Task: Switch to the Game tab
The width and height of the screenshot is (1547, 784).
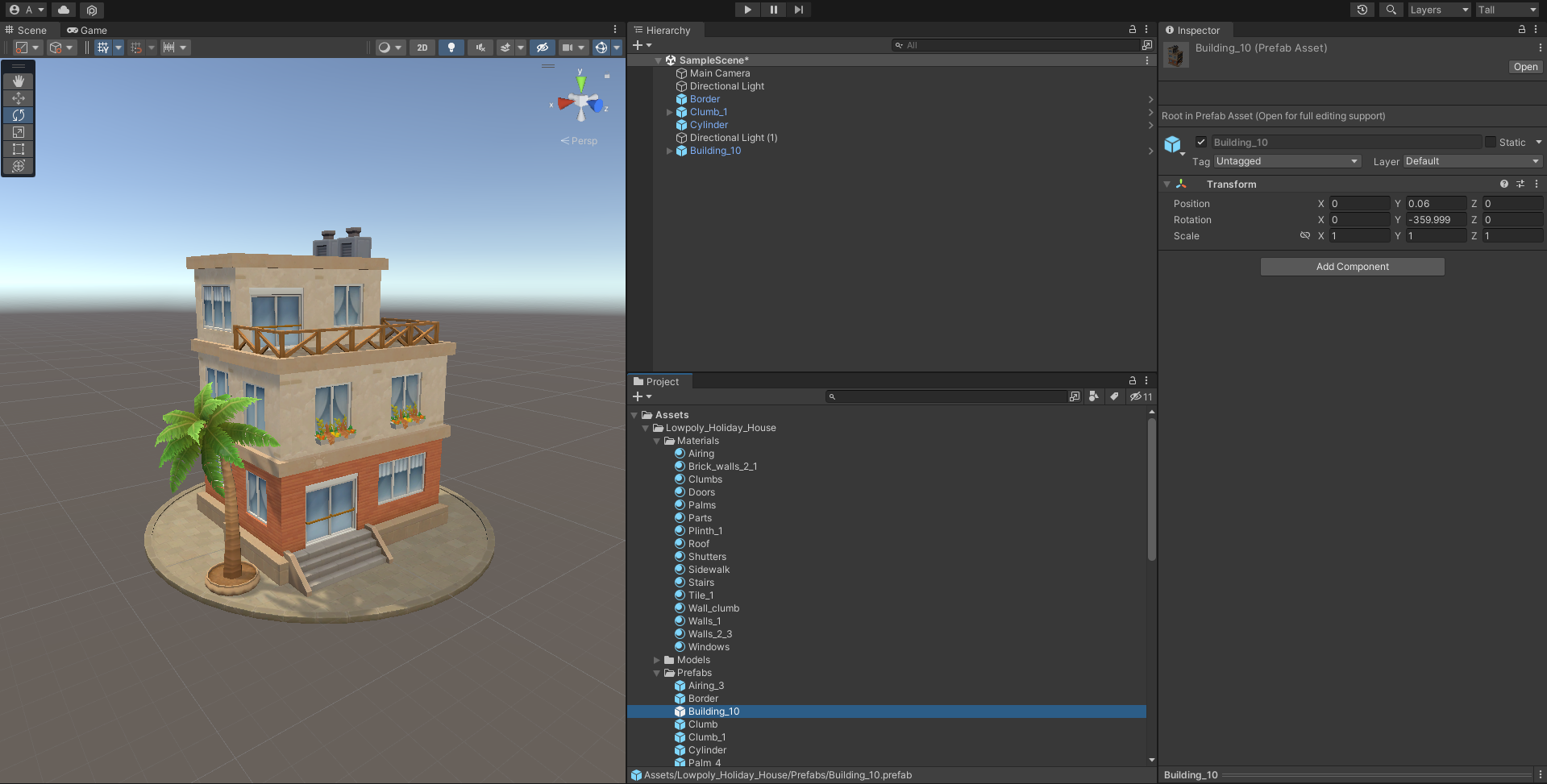Action: pos(87,31)
